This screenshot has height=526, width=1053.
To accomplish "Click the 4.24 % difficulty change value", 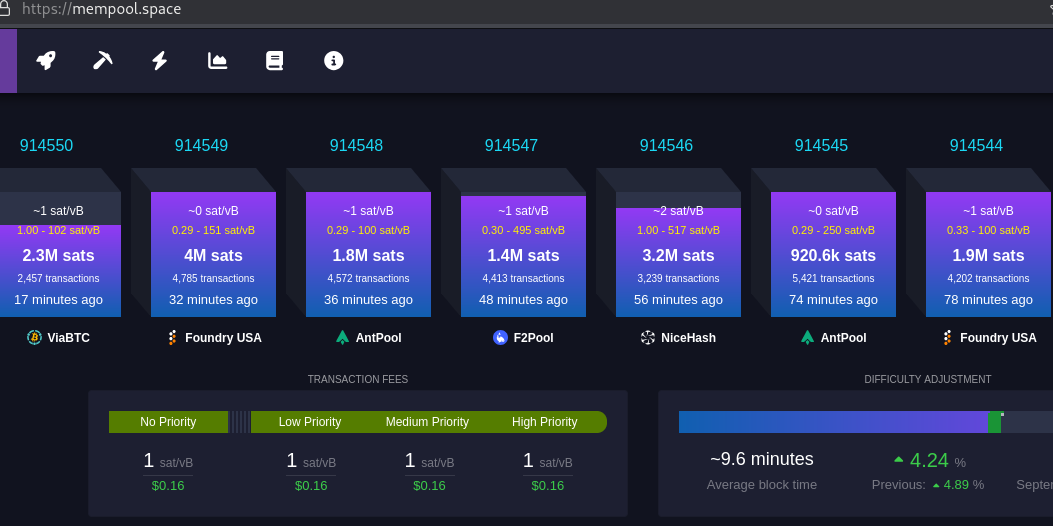I will 930,461.
